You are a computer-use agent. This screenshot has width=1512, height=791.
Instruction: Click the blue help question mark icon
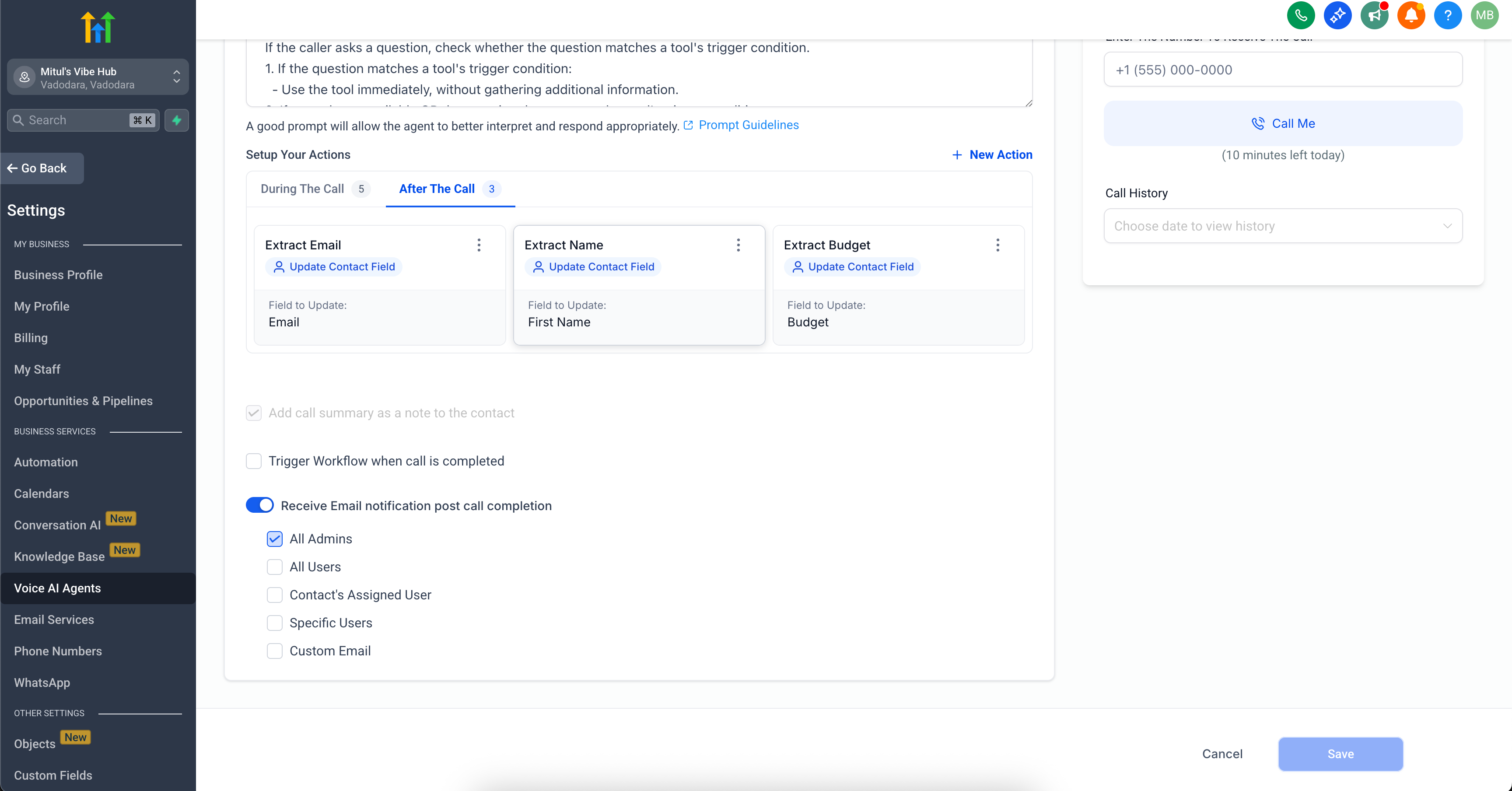point(1447,15)
